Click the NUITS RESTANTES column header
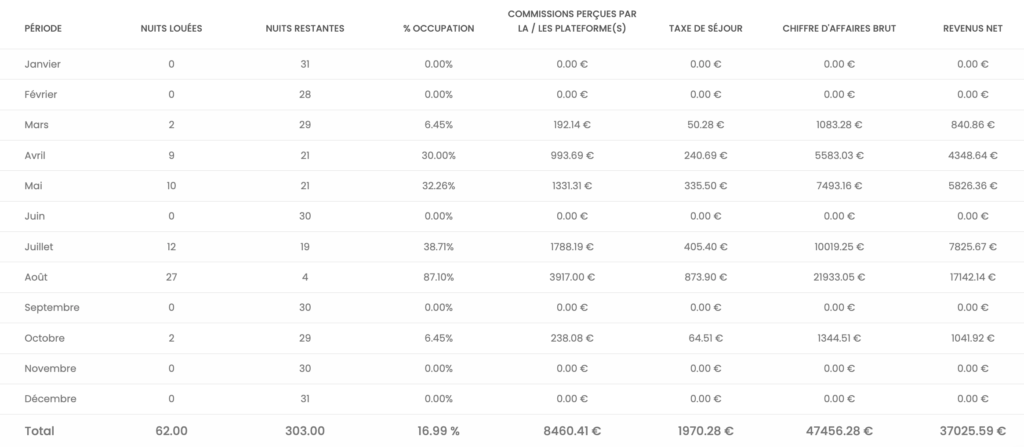 coord(305,28)
